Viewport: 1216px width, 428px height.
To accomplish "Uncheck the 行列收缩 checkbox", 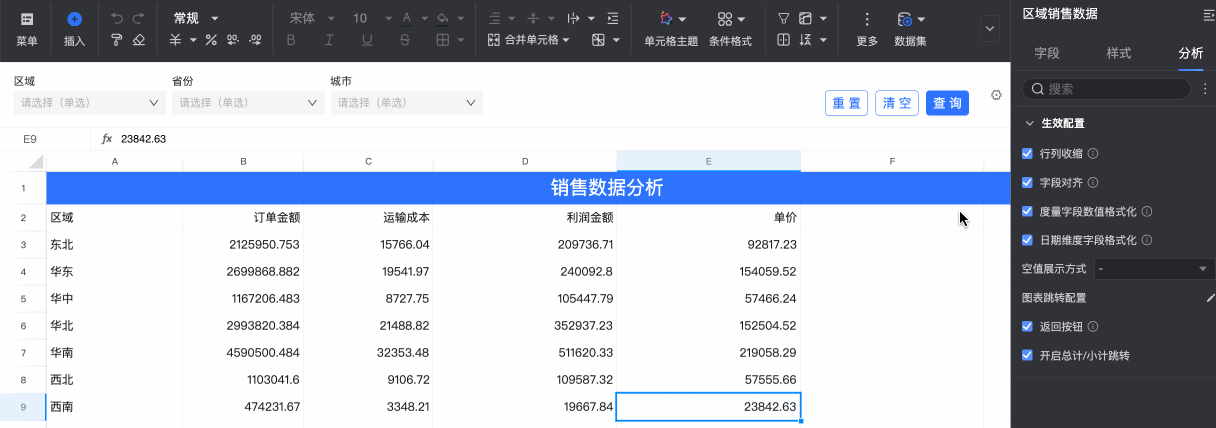I will 1027,154.
